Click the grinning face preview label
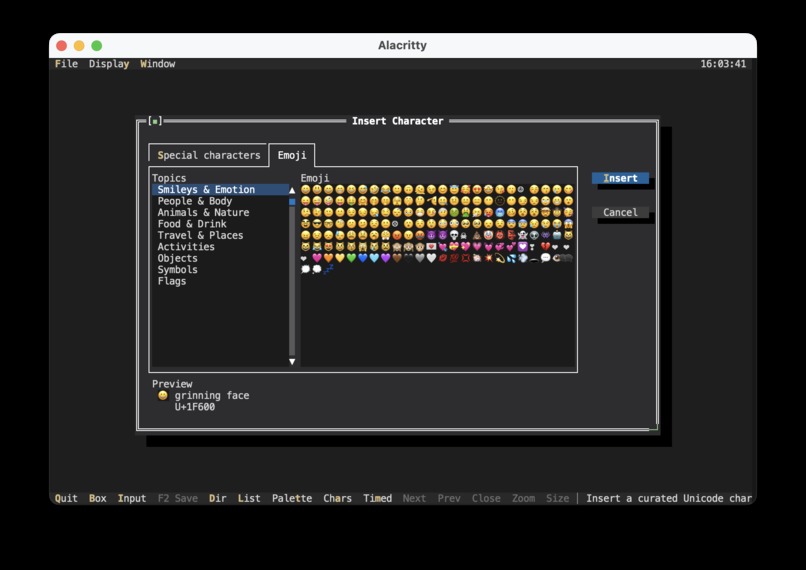Image resolution: width=806 pixels, height=570 pixels. [x=212, y=395]
